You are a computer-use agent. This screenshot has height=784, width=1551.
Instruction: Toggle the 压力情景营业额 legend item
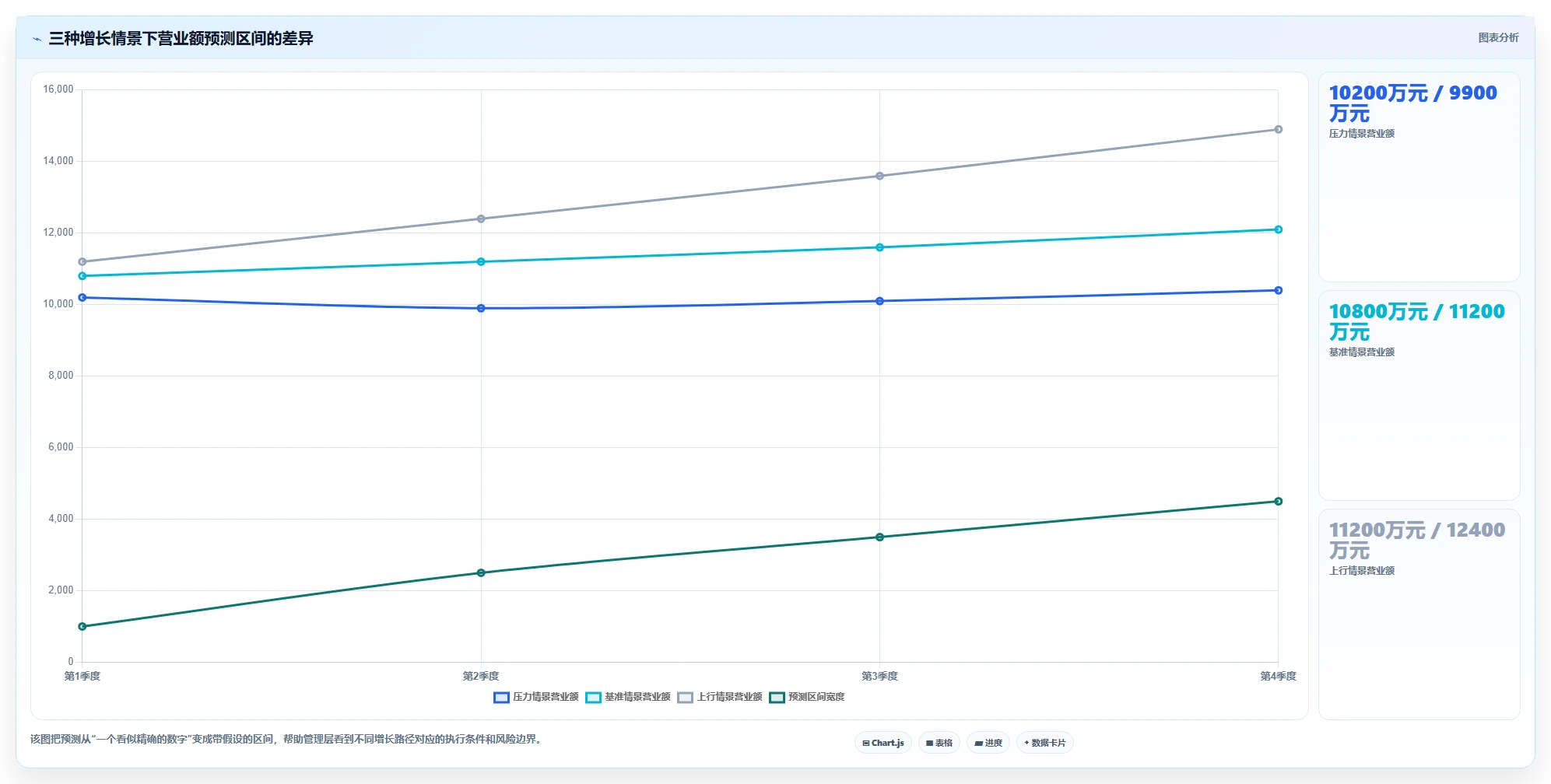click(x=536, y=697)
